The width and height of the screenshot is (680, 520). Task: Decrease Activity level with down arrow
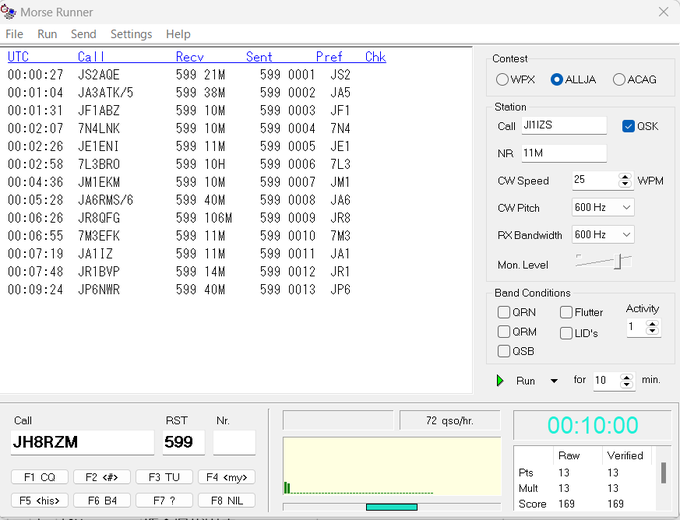click(x=652, y=330)
